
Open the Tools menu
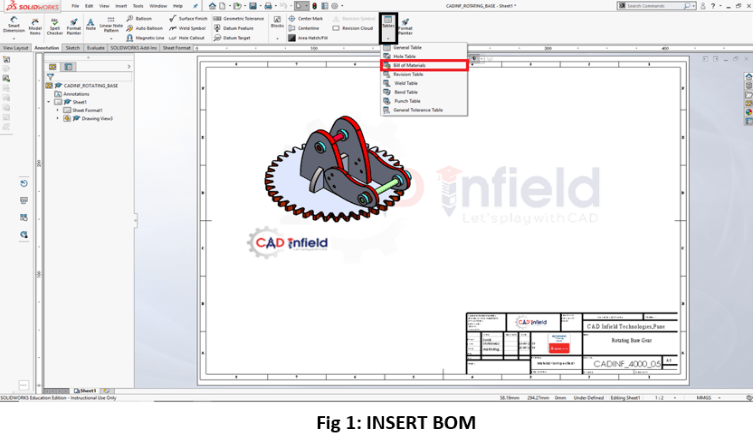138,6
